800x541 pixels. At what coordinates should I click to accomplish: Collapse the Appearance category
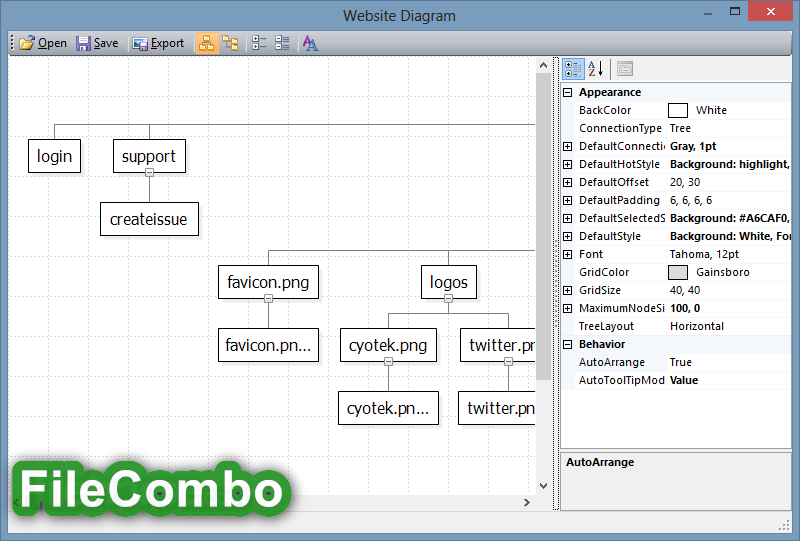567,92
